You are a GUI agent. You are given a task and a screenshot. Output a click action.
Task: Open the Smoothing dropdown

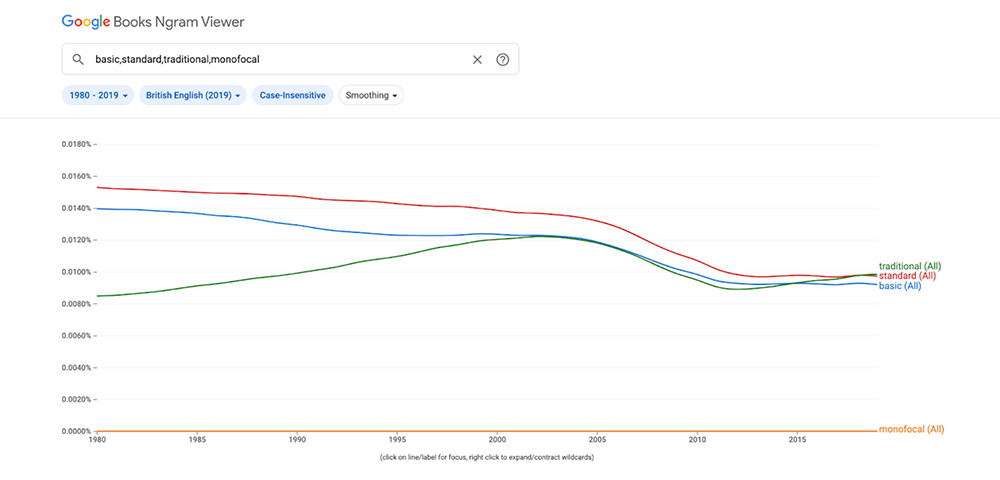tap(371, 95)
